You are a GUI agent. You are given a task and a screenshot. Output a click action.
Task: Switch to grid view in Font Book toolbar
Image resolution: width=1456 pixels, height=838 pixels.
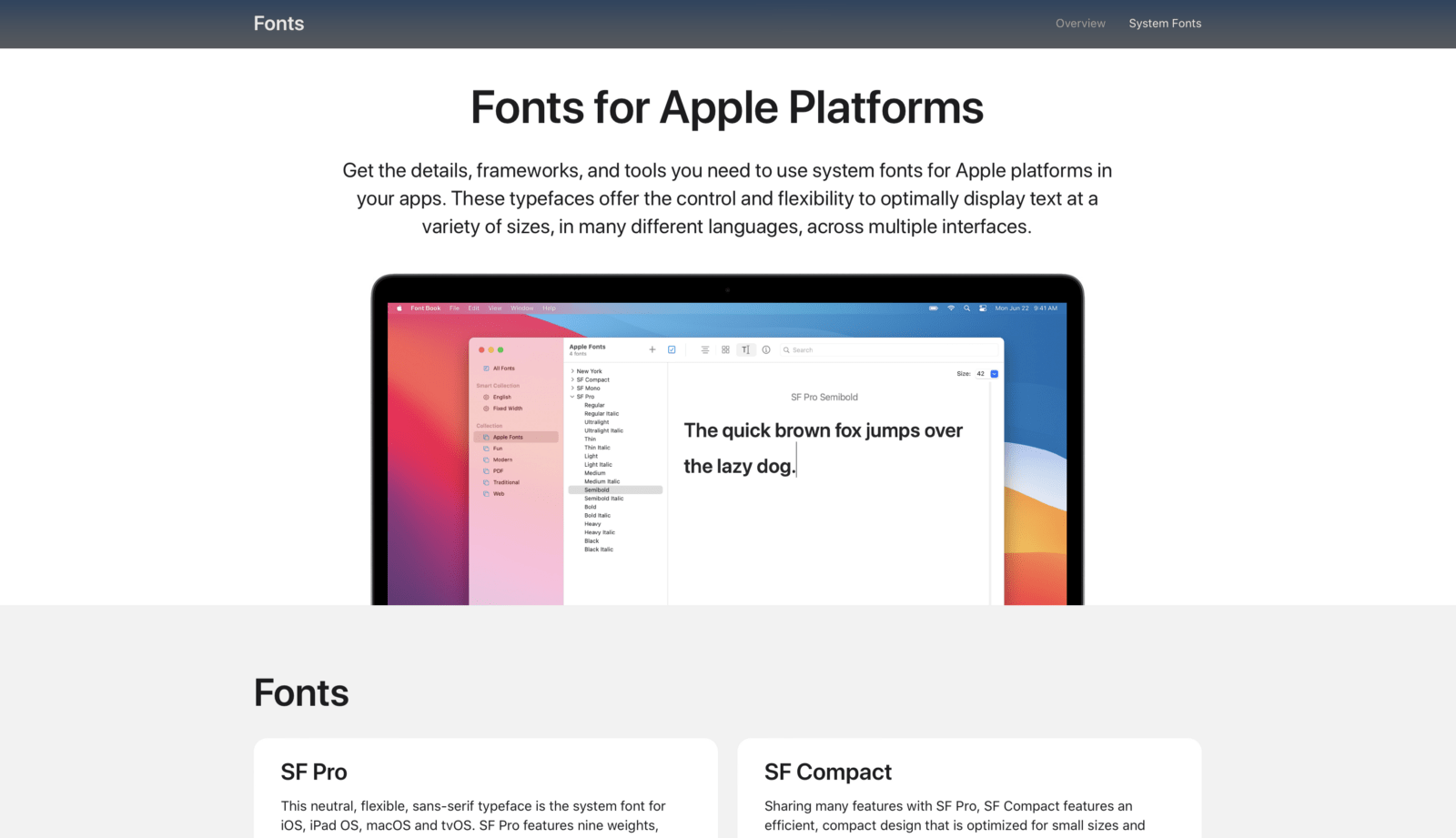point(725,349)
